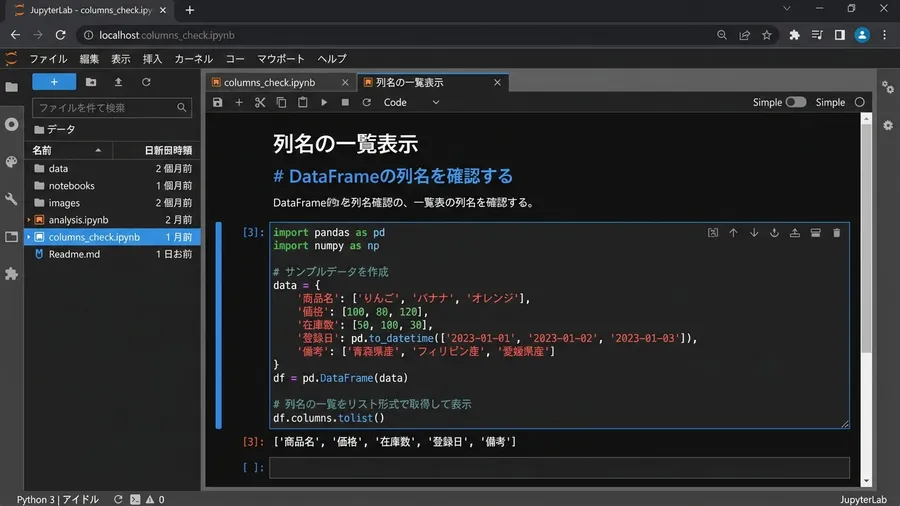This screenshot has height=506, width=900.
Task: Duplicate cell icon in cell toolbar
Action: [712, 233]
